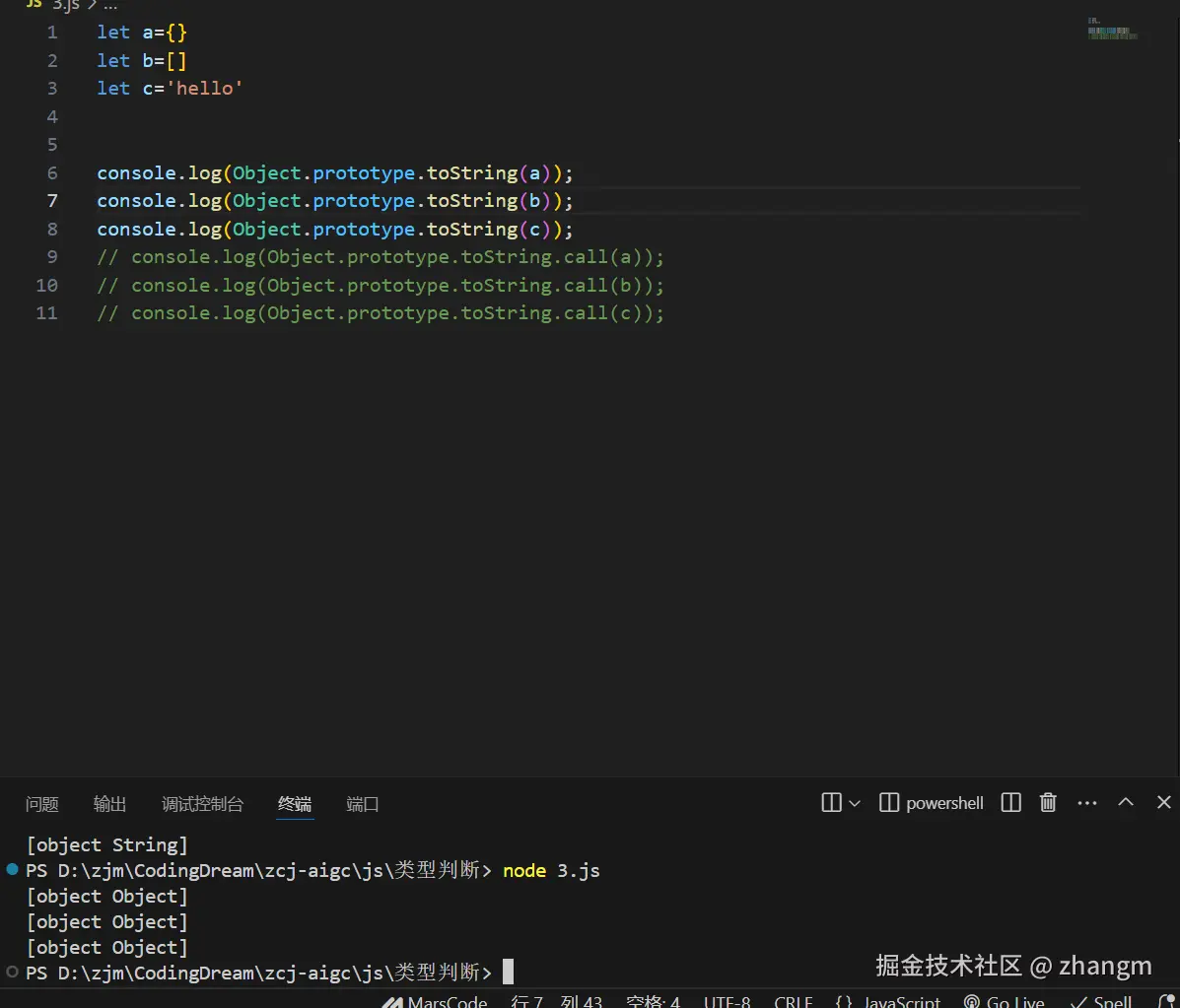This screenshot has width=1180, height=1008.
Task: Click line number 11 in gutter
Action: pyautogui.click(x=46, y=313)
